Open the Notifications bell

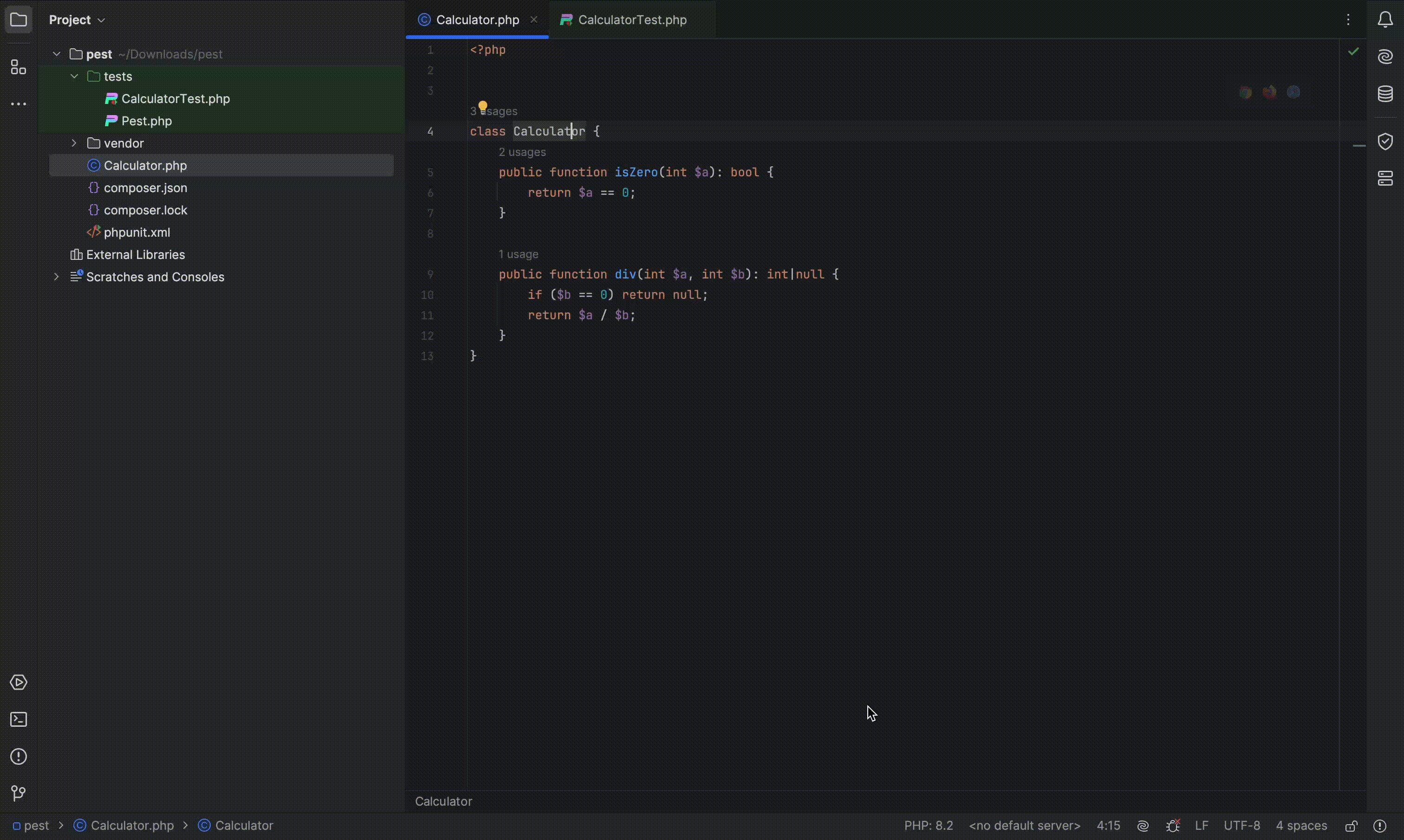[1385, 20]
